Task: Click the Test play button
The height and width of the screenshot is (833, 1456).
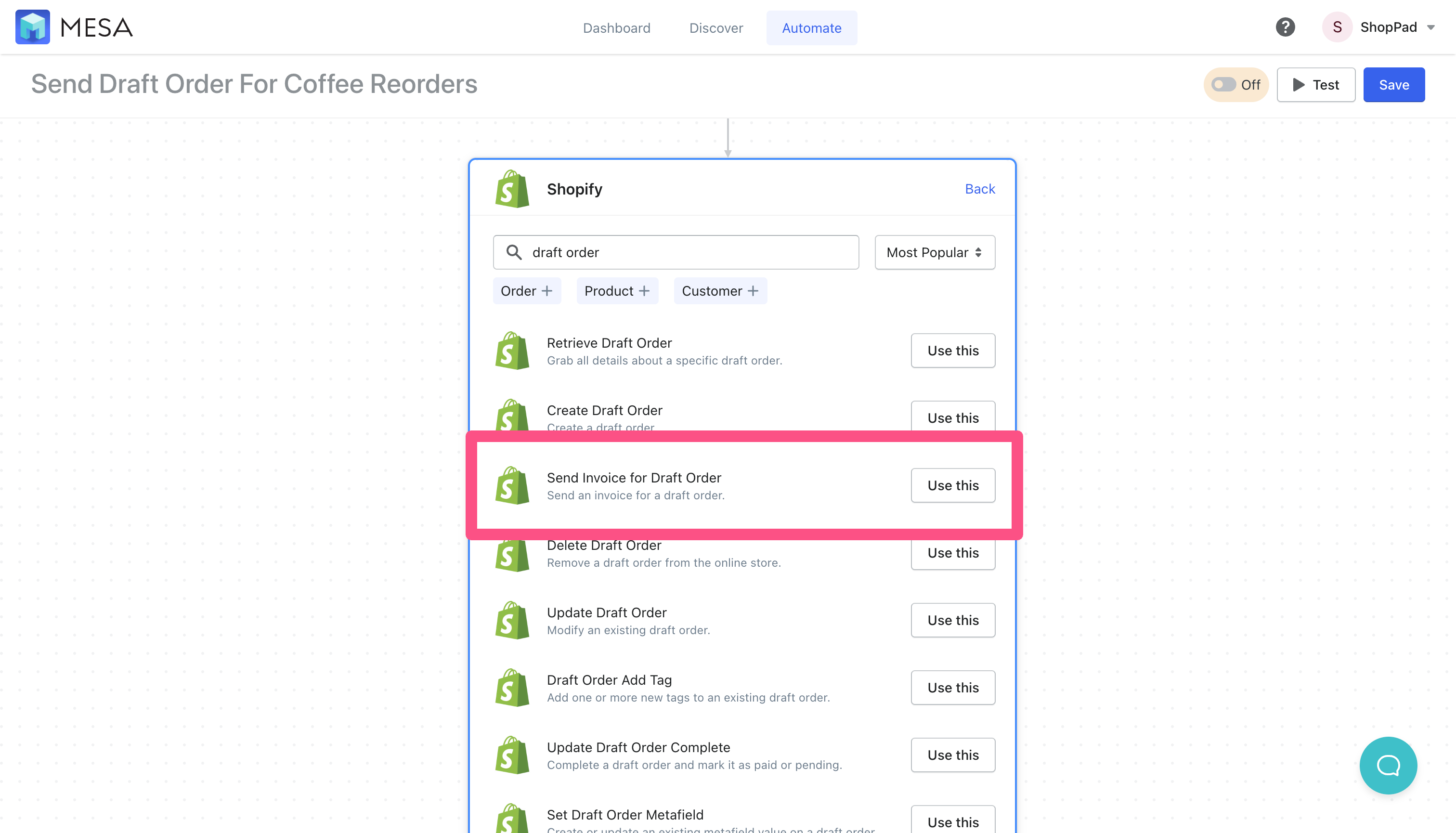Action: coord(1316,85)
